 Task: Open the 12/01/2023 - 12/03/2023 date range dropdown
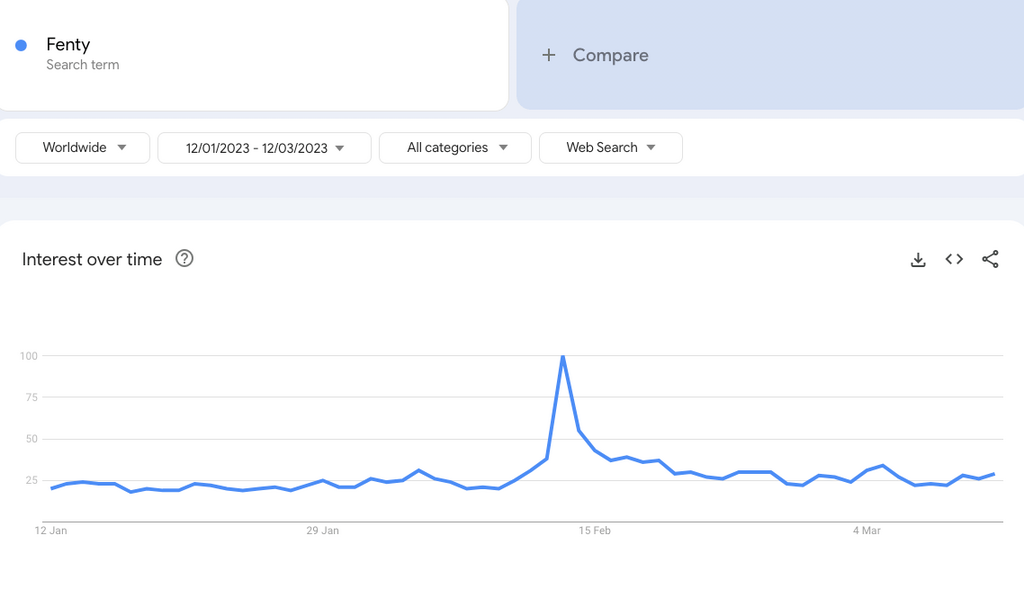tap(264, 148)
